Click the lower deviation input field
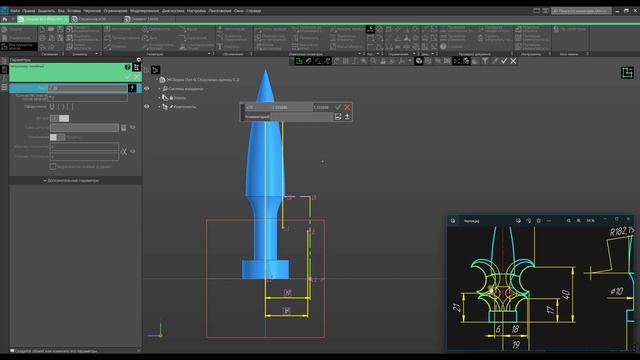This screenshot has height=360, width=640. click(x=84, y=156)
